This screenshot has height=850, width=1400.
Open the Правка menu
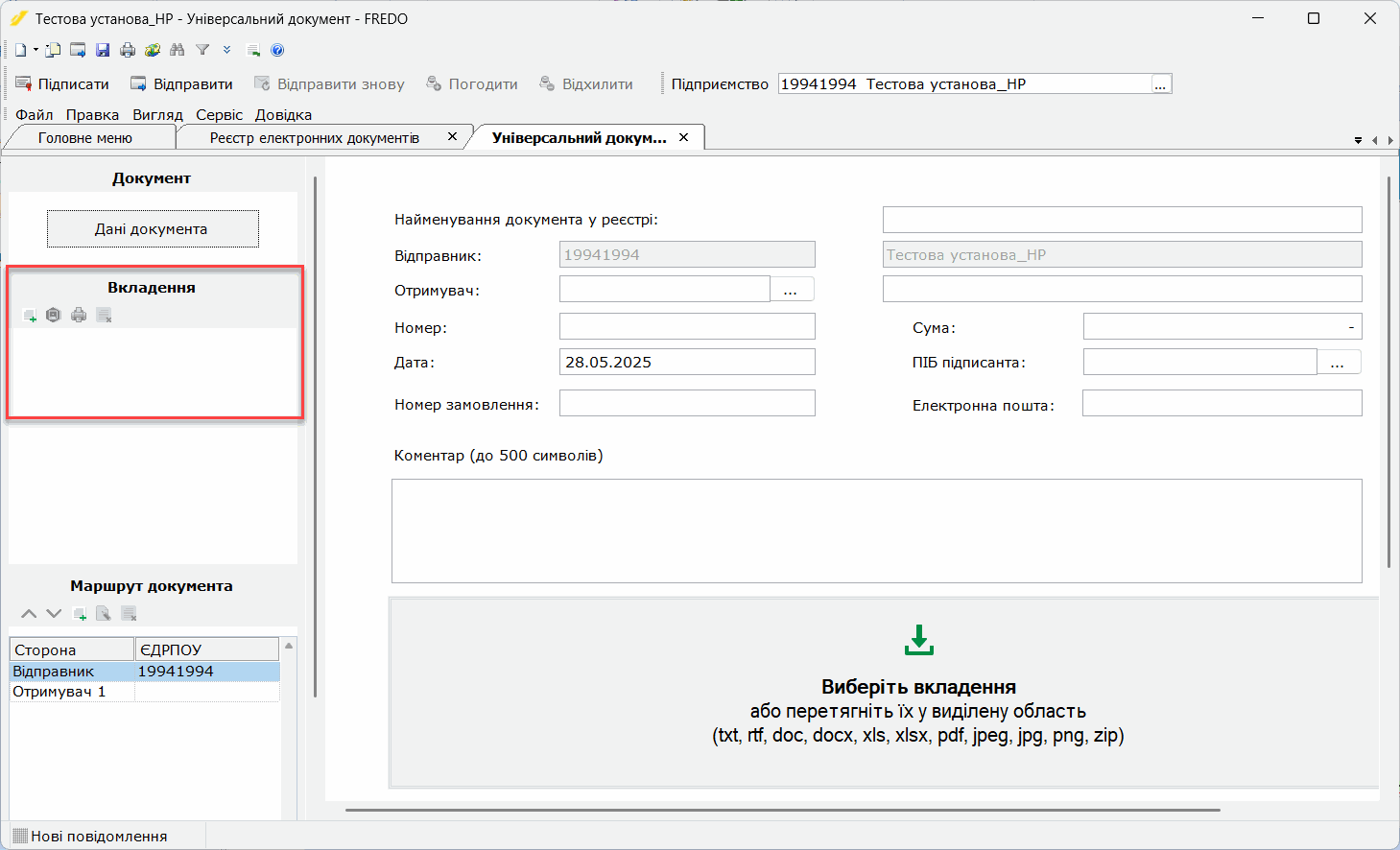coord(92,115)
